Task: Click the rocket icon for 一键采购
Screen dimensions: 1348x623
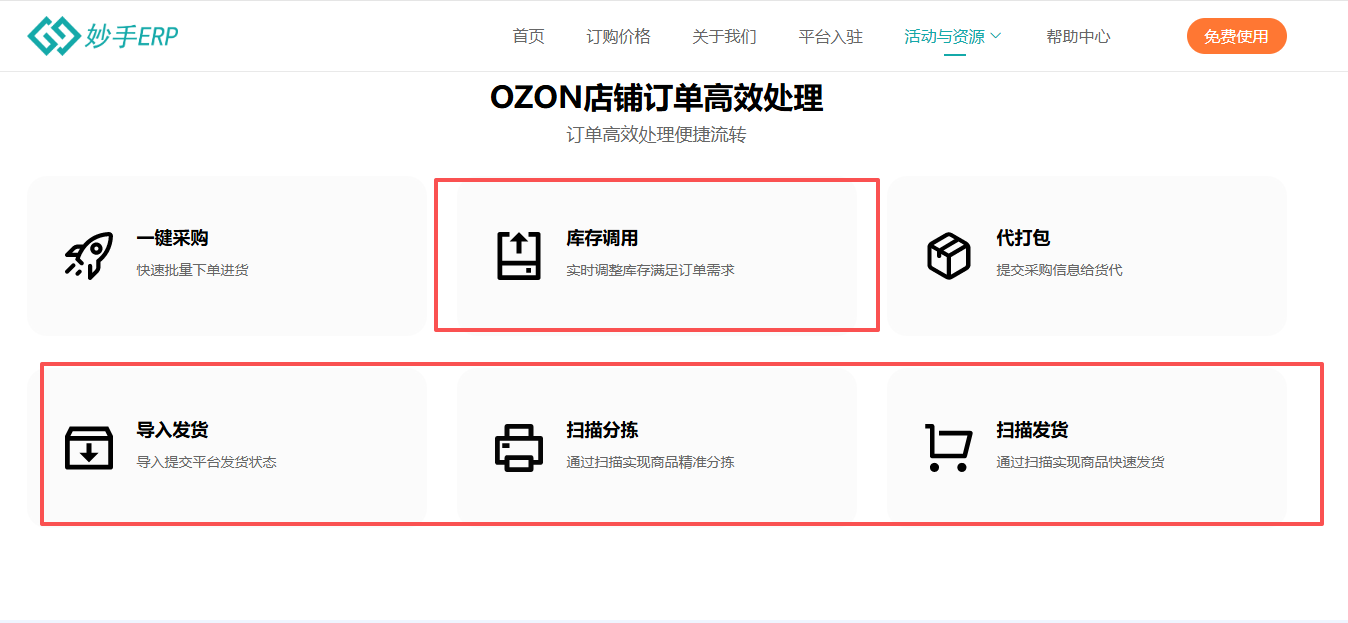Action: [88, 255]
